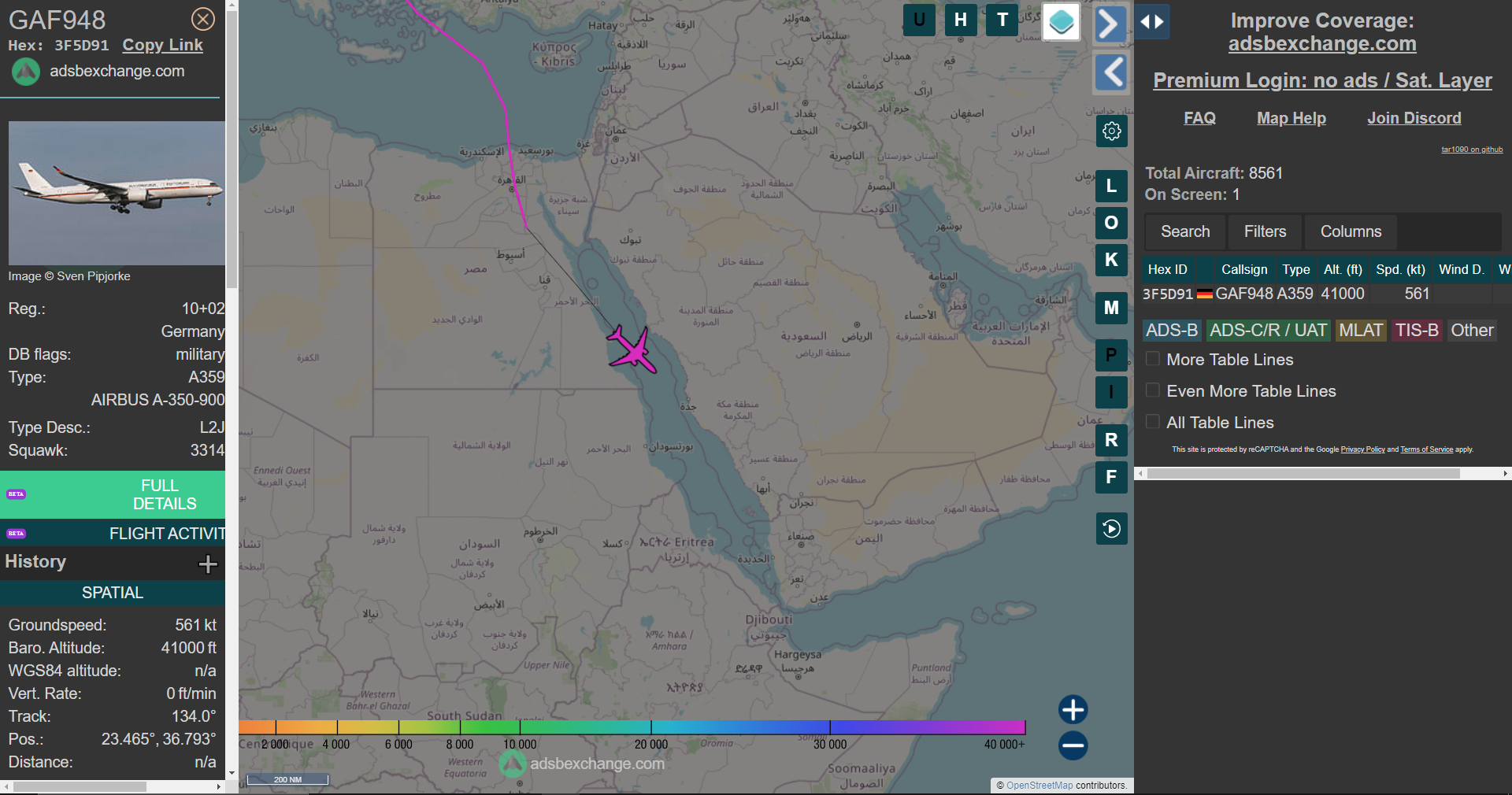The height and width of the screenshot is (795, 1512).
Task: Open map settings gear icon
Action: pyautogui.click(x=1111, y=131)
